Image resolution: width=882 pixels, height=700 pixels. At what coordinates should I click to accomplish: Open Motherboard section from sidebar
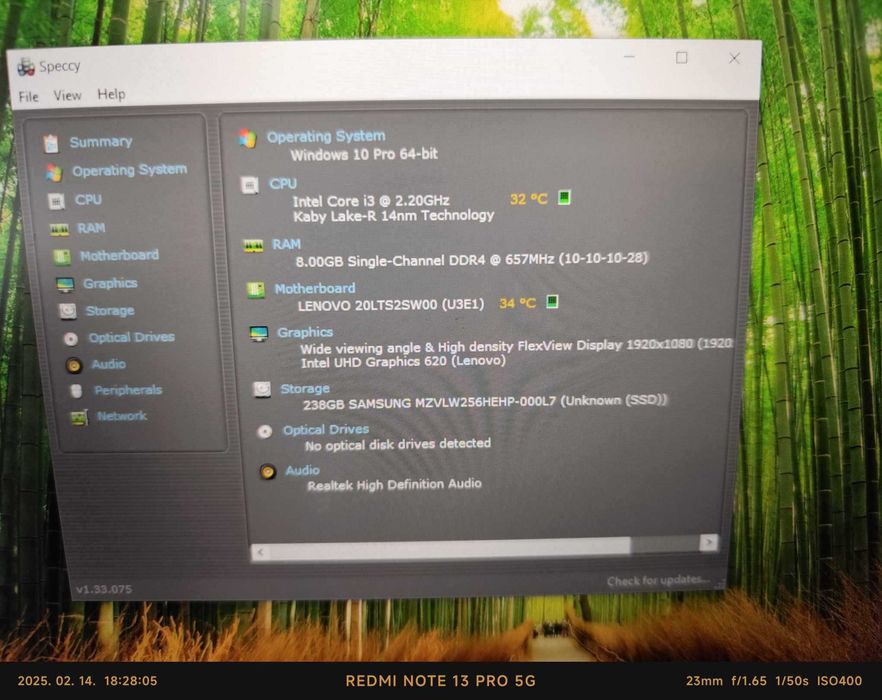[x=119, y=255]
